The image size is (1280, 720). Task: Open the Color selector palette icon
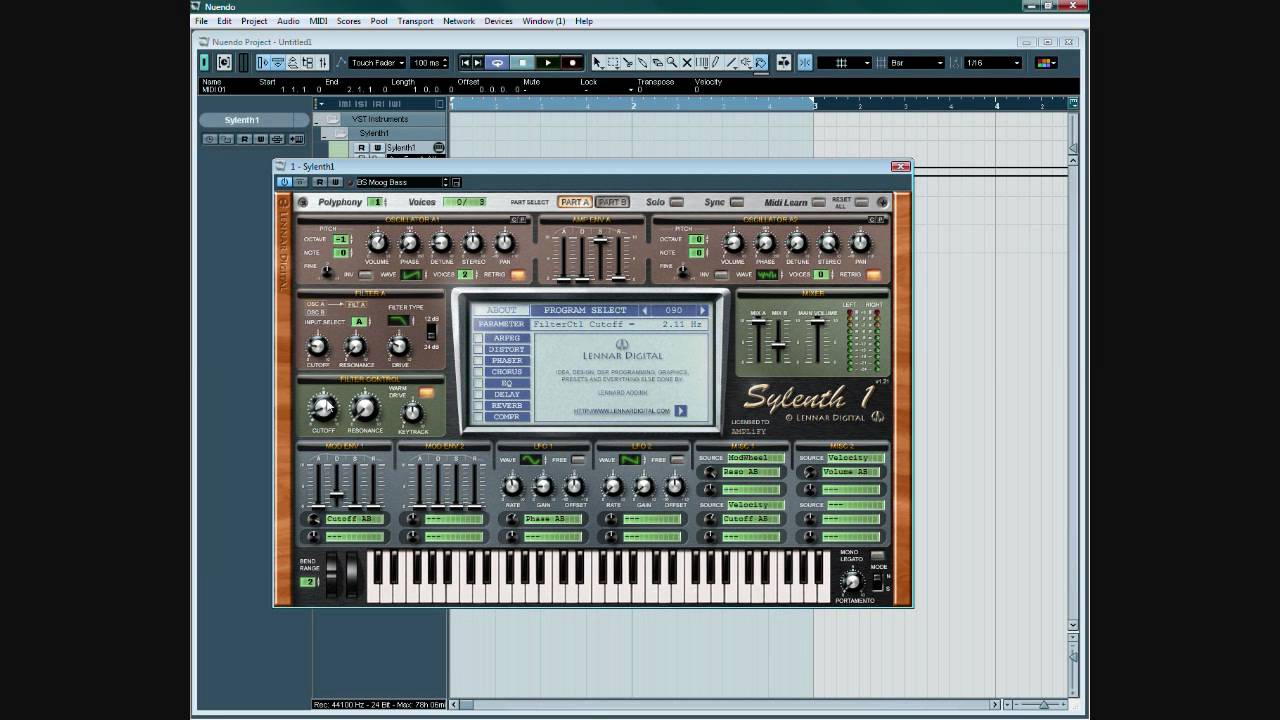(x=1046, y=63)
